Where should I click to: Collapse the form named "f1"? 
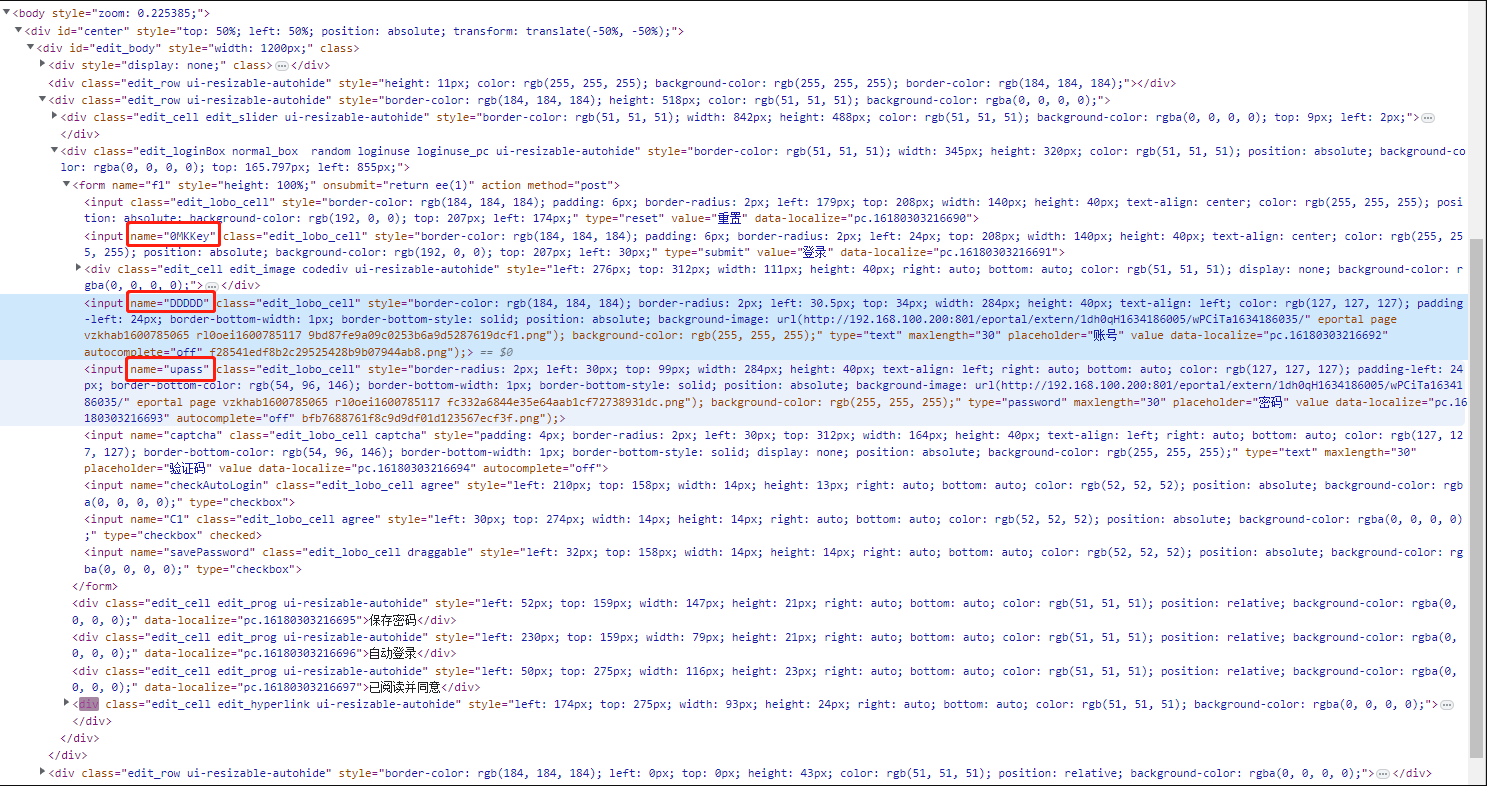[x=66, y=184]
